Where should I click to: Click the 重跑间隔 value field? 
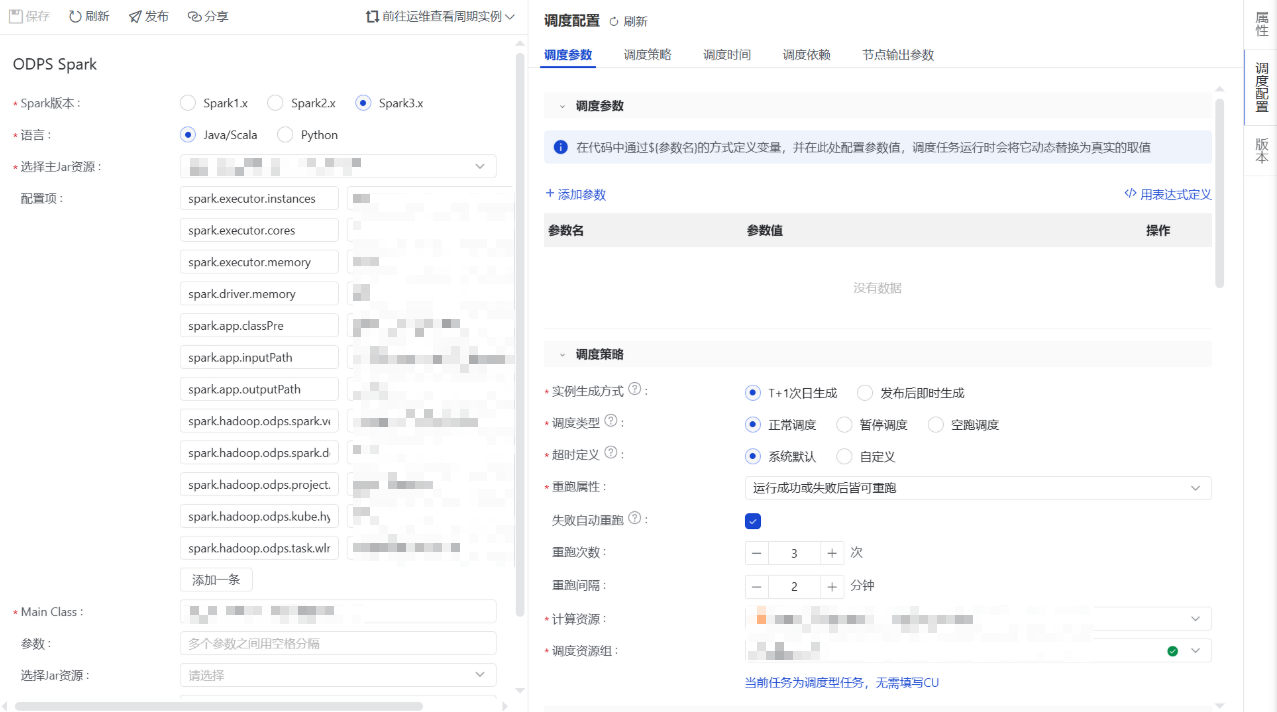click(x=794, y=586)
